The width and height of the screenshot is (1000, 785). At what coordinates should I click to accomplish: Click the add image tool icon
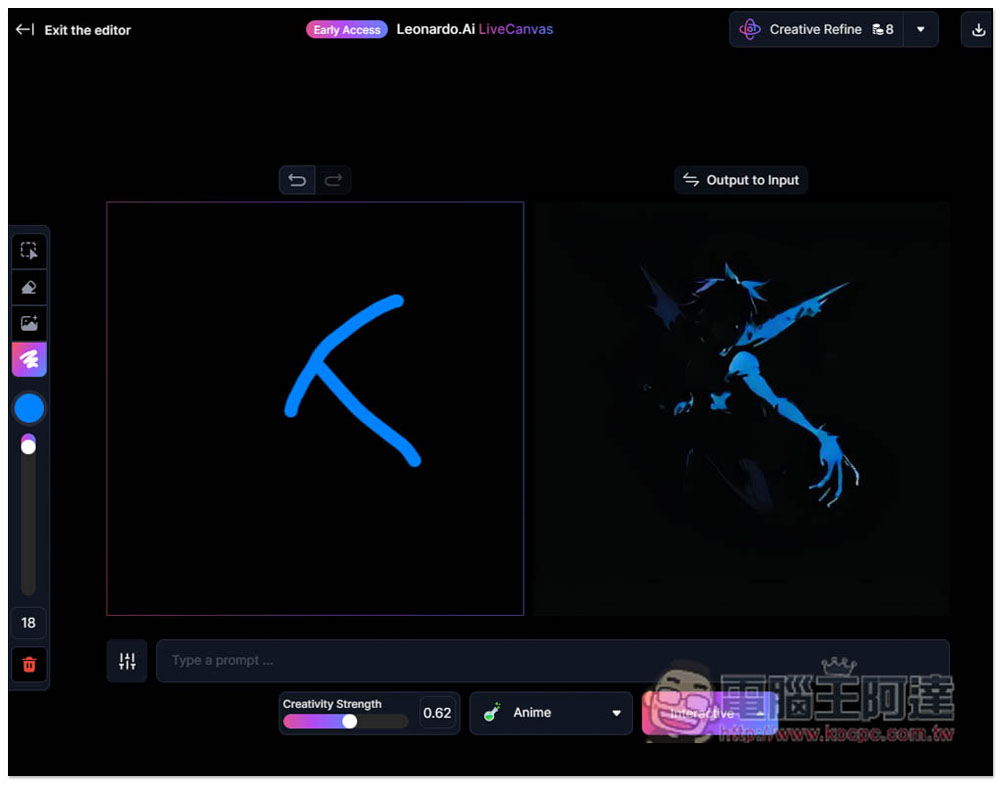tap(29, 323)
